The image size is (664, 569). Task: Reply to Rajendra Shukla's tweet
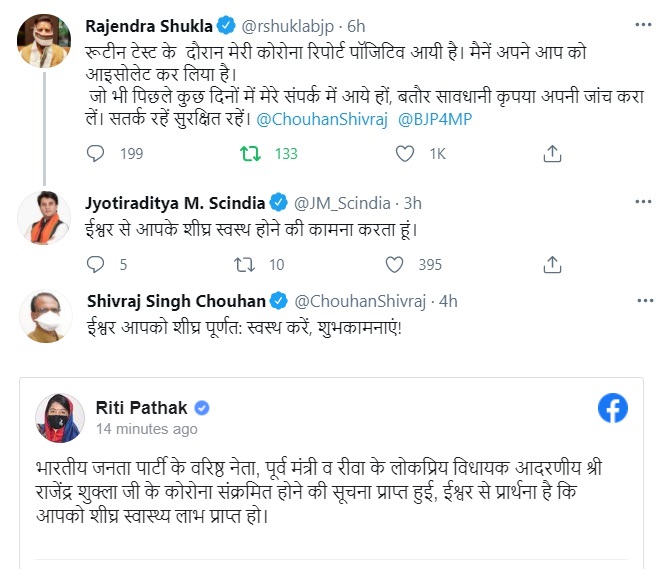(x=96, y=154)
